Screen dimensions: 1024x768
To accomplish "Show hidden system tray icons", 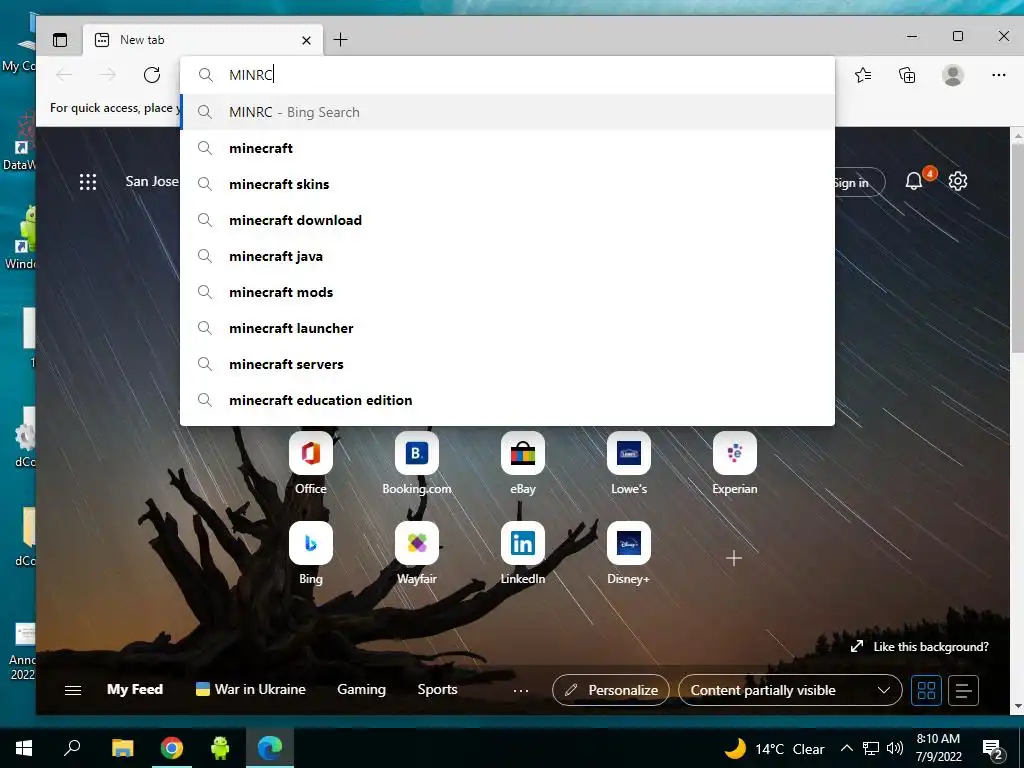I will 846,748.
